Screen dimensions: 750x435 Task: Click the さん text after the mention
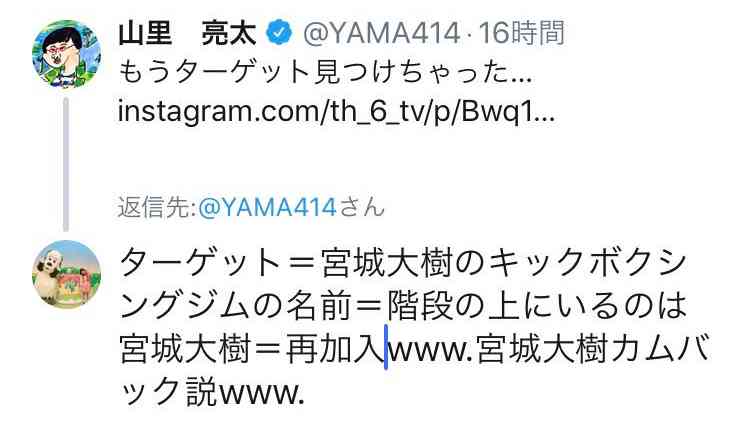pyautogui.click(x=362, y=208)
